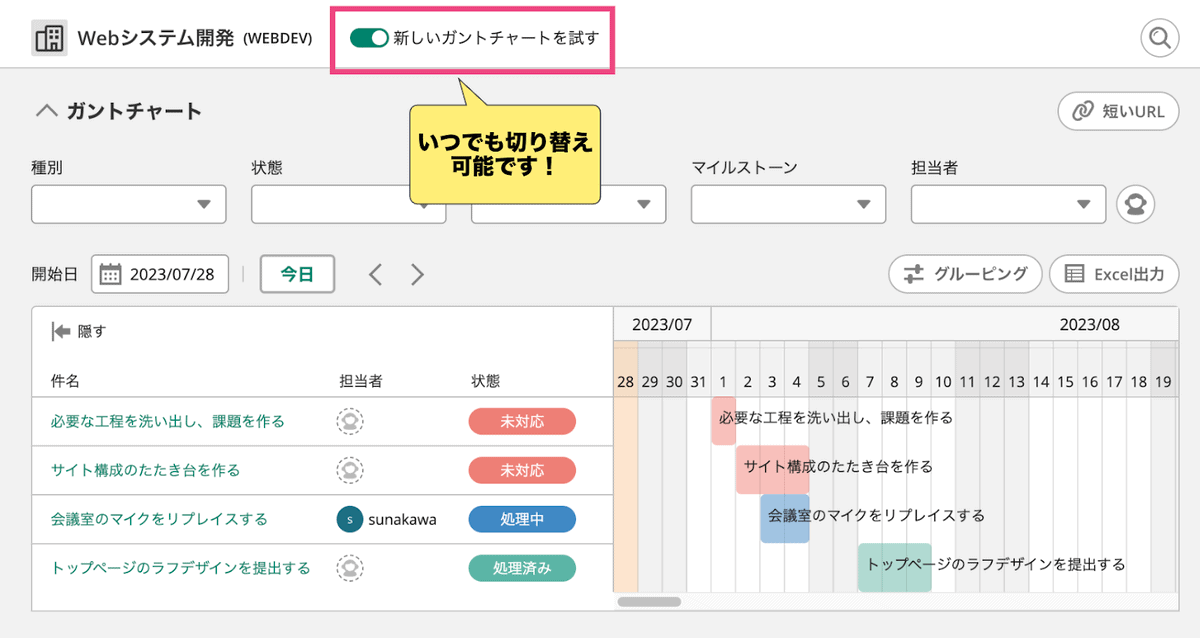Click the red Gantt bar for 必要な工程を洗い出し

point(723,421)
